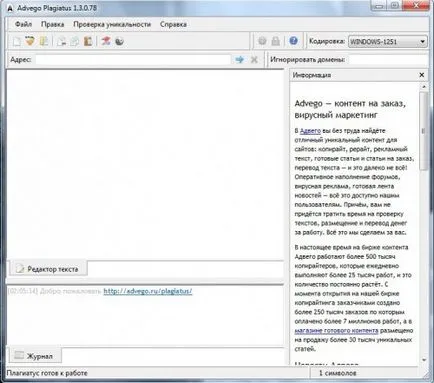Screen dimensions: 434x383
Task: Click the Игнорировать домены input field
Action: point(387,60)
